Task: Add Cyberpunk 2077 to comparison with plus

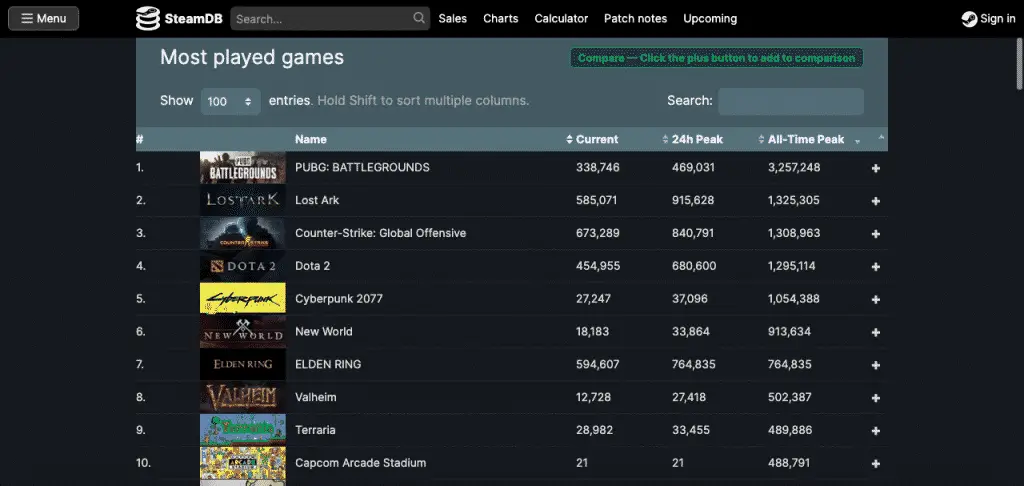Action: click(876, 300)
